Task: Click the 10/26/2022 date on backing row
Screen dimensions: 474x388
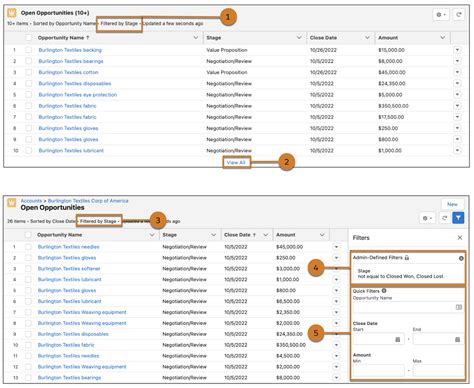Action: click(323, 50)
